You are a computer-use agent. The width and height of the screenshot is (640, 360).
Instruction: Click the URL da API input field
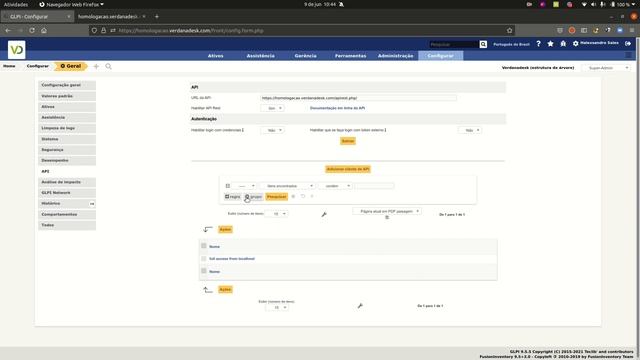click(x=358, y=98)
